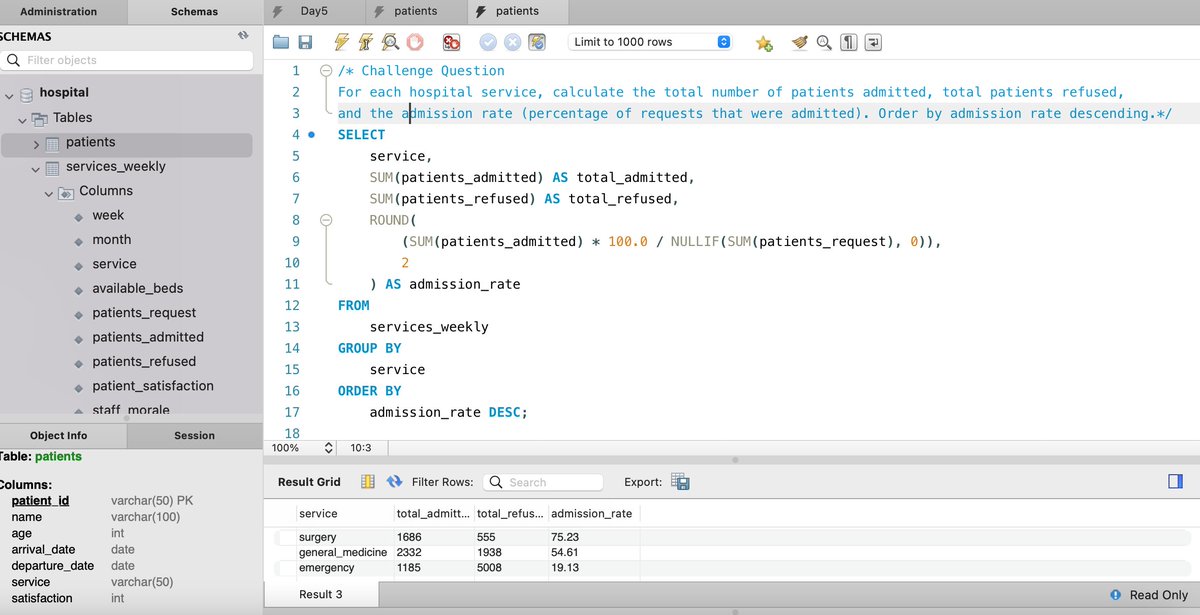Refresh result data with blue arrows icon
Viewport: 1200px width, 615px height.
(x=394, y=482)
